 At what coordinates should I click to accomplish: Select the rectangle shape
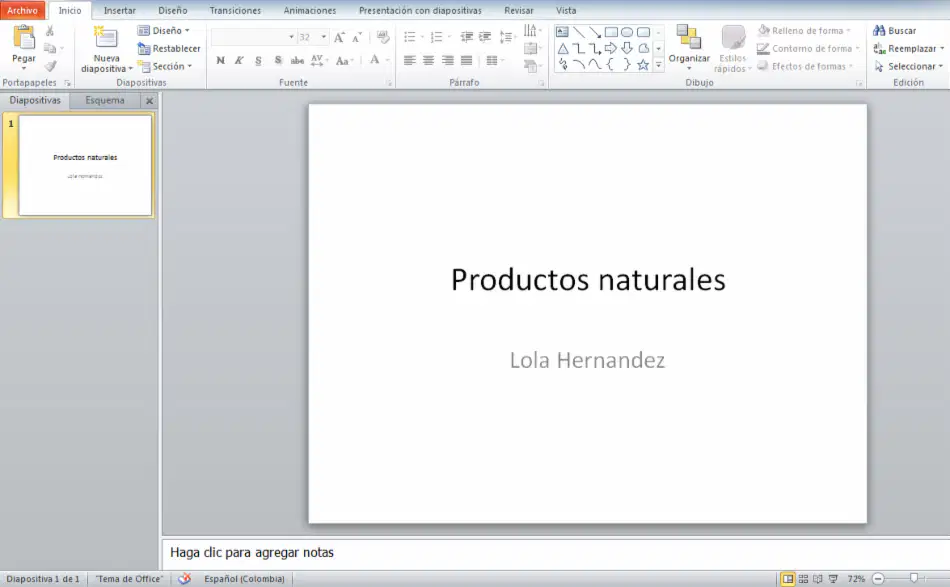pos(611,32)
